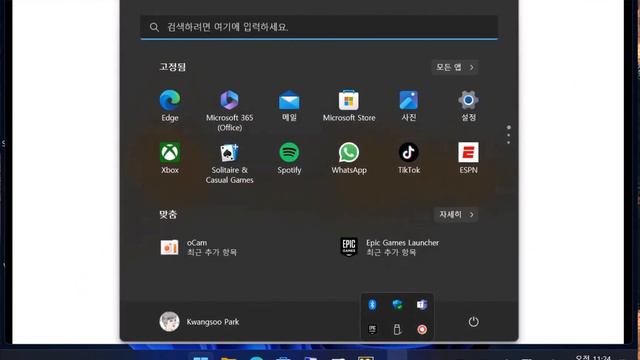The height and width of the screenshot is (360, 640).
Task: Open Windows Security tray icon
Action: [397, 304]
